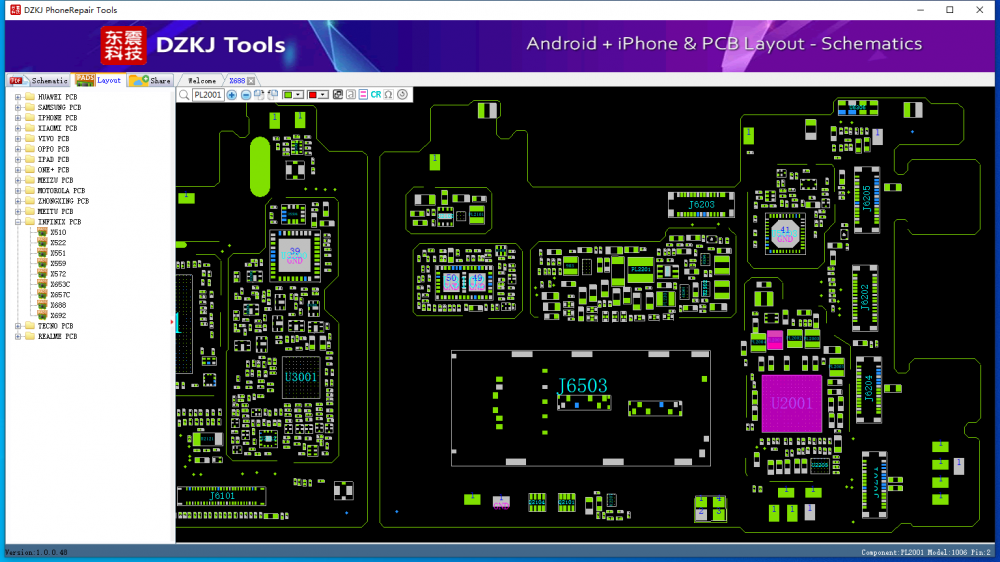Expand the SAMSUNG PCB folder

(18, 108)
